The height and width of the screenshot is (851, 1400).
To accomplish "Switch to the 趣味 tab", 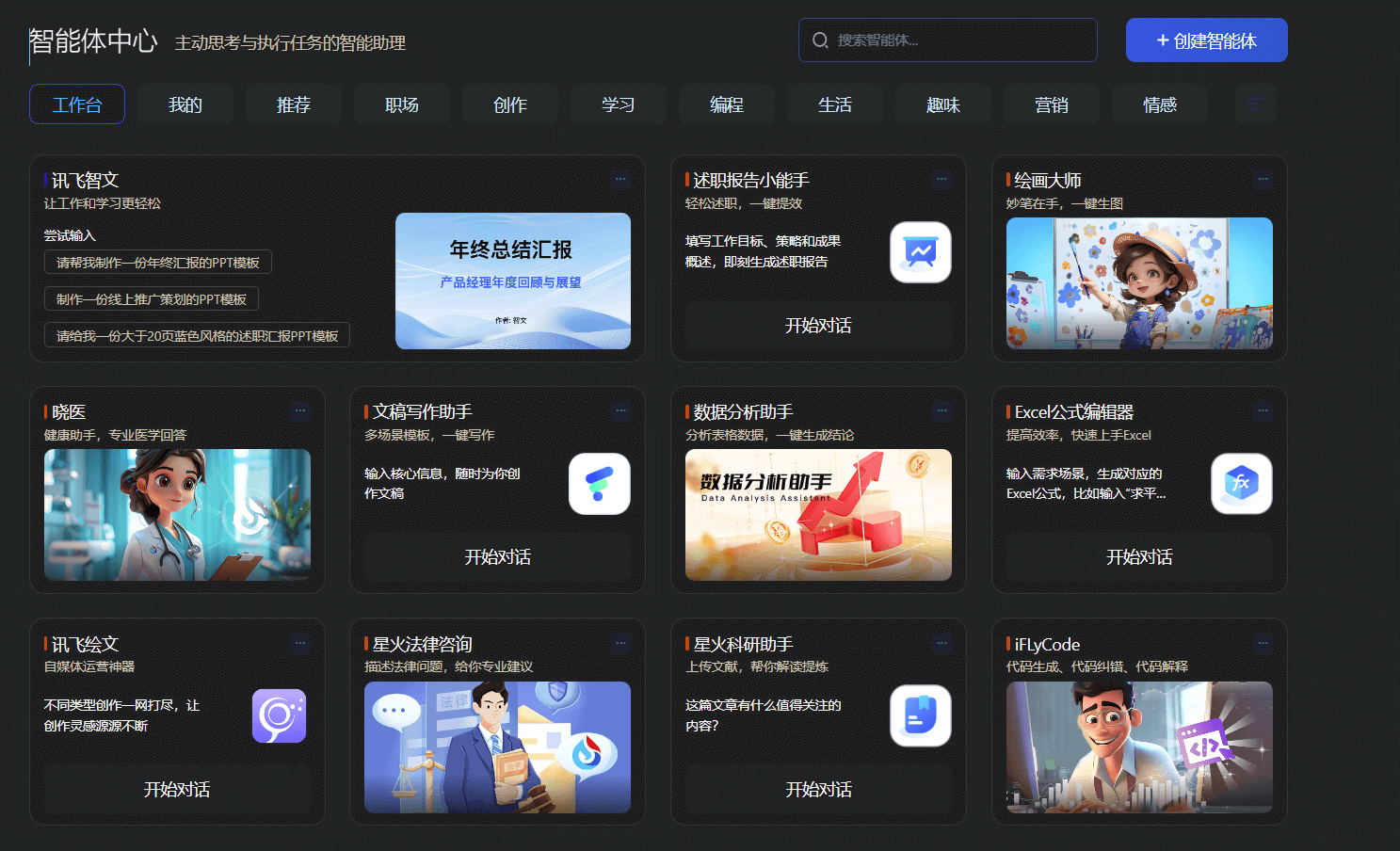I will [x=943, y=104].
